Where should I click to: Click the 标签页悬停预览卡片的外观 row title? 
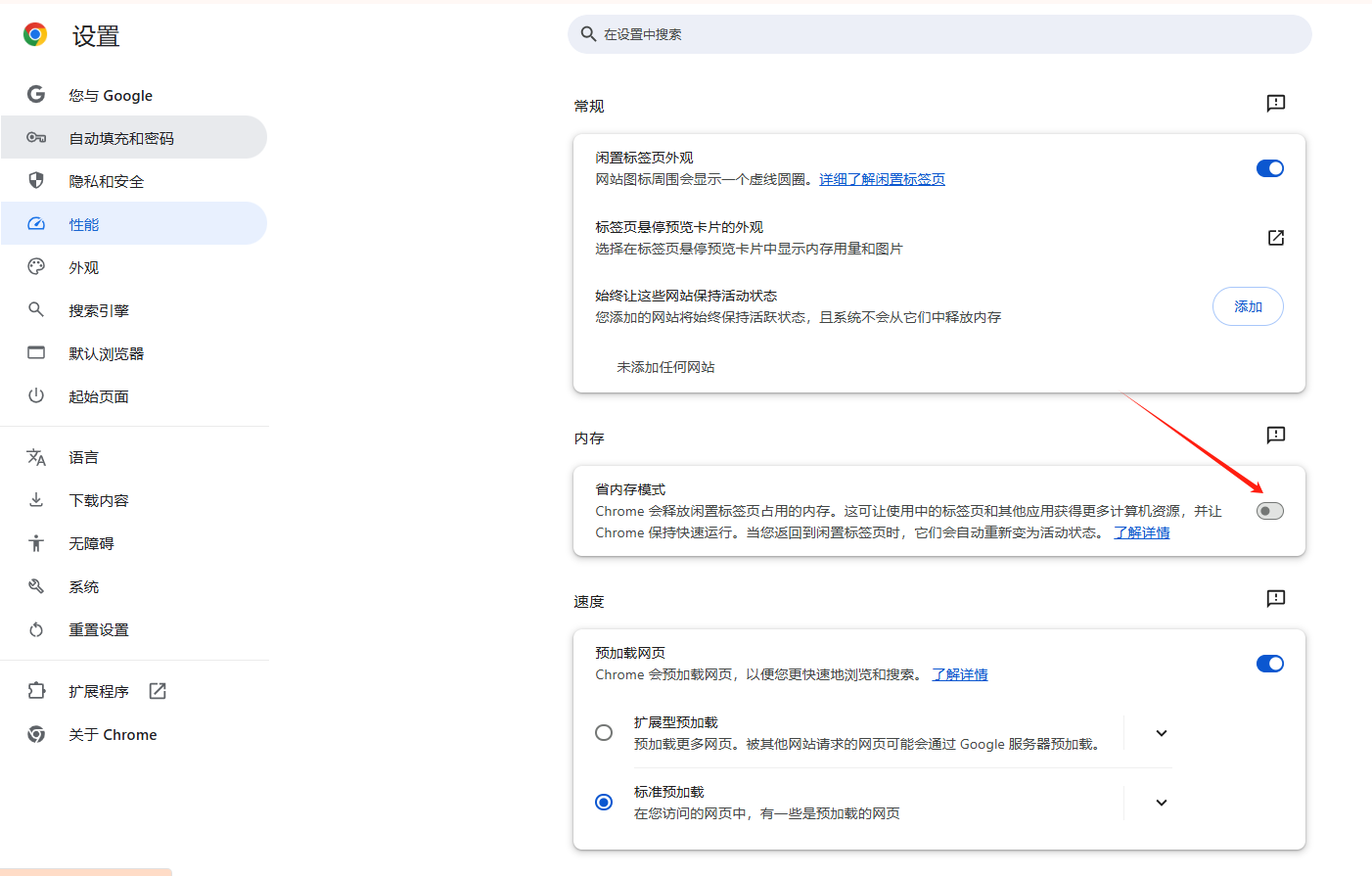pos(679,227)
